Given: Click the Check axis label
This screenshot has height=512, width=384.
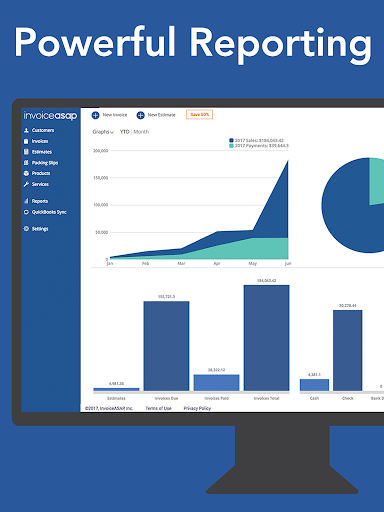Looking at the screenshot, I should (348, 398).
